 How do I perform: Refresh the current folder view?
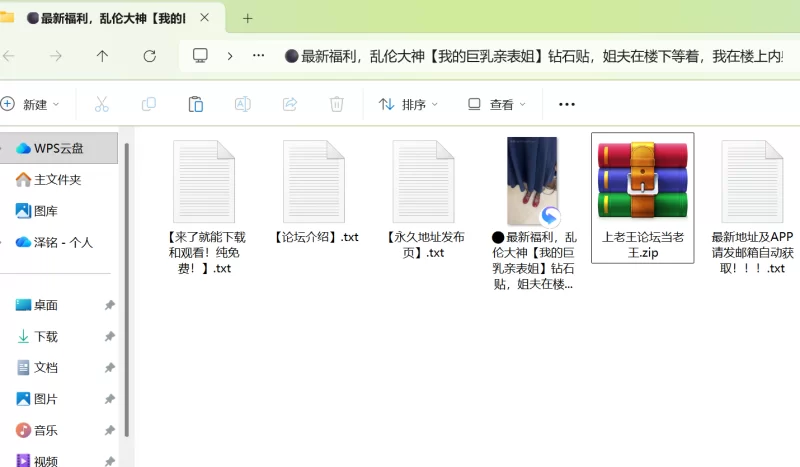pyautogui.click(x=150, y=56)
